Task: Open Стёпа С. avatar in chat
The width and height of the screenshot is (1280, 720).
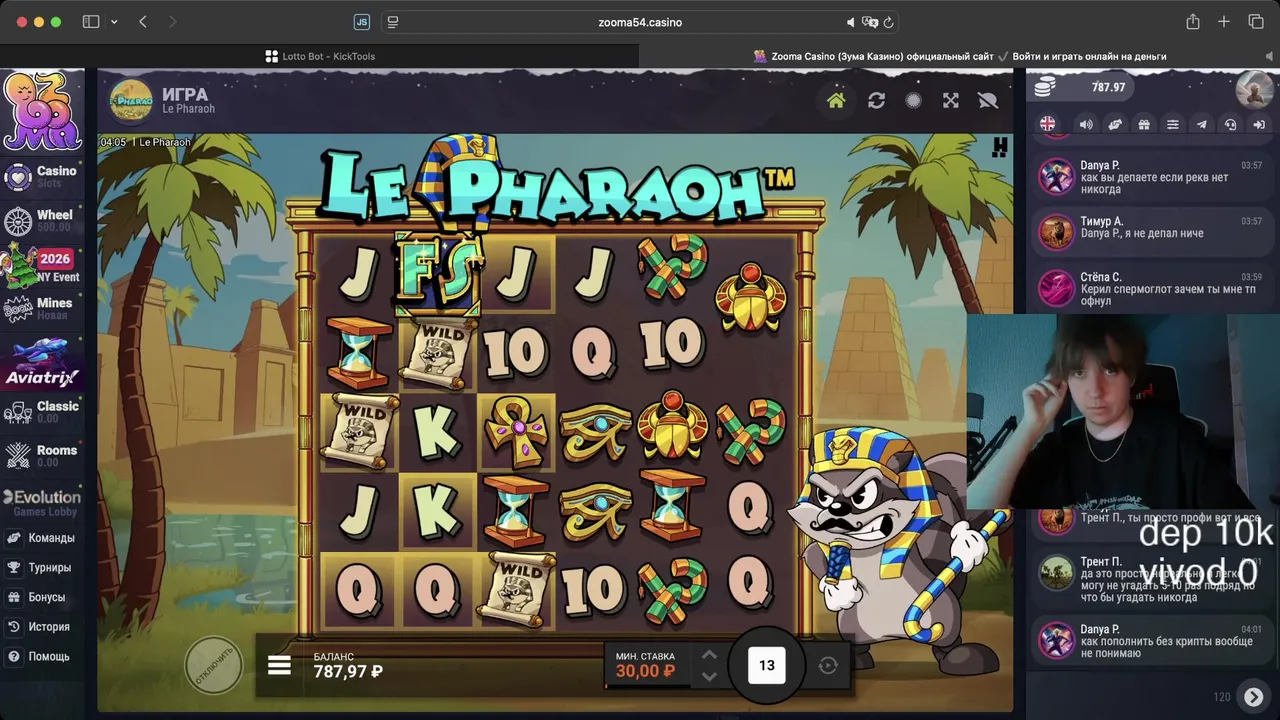Action: pyautogui.click(x=1055, y=289)
